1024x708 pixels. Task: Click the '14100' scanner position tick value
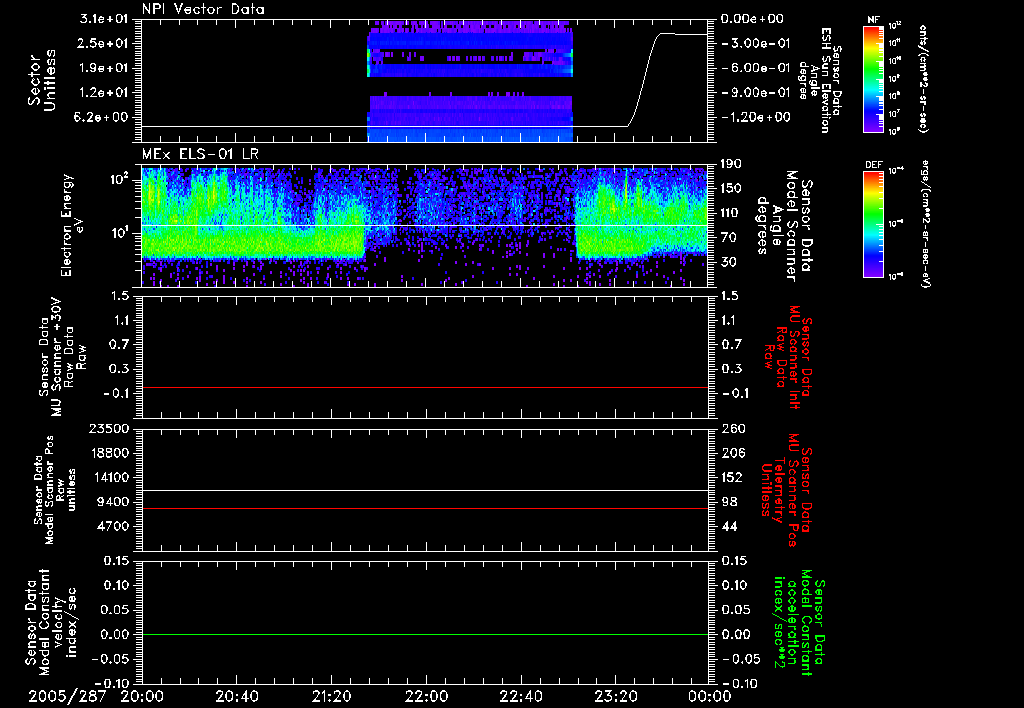108,477
